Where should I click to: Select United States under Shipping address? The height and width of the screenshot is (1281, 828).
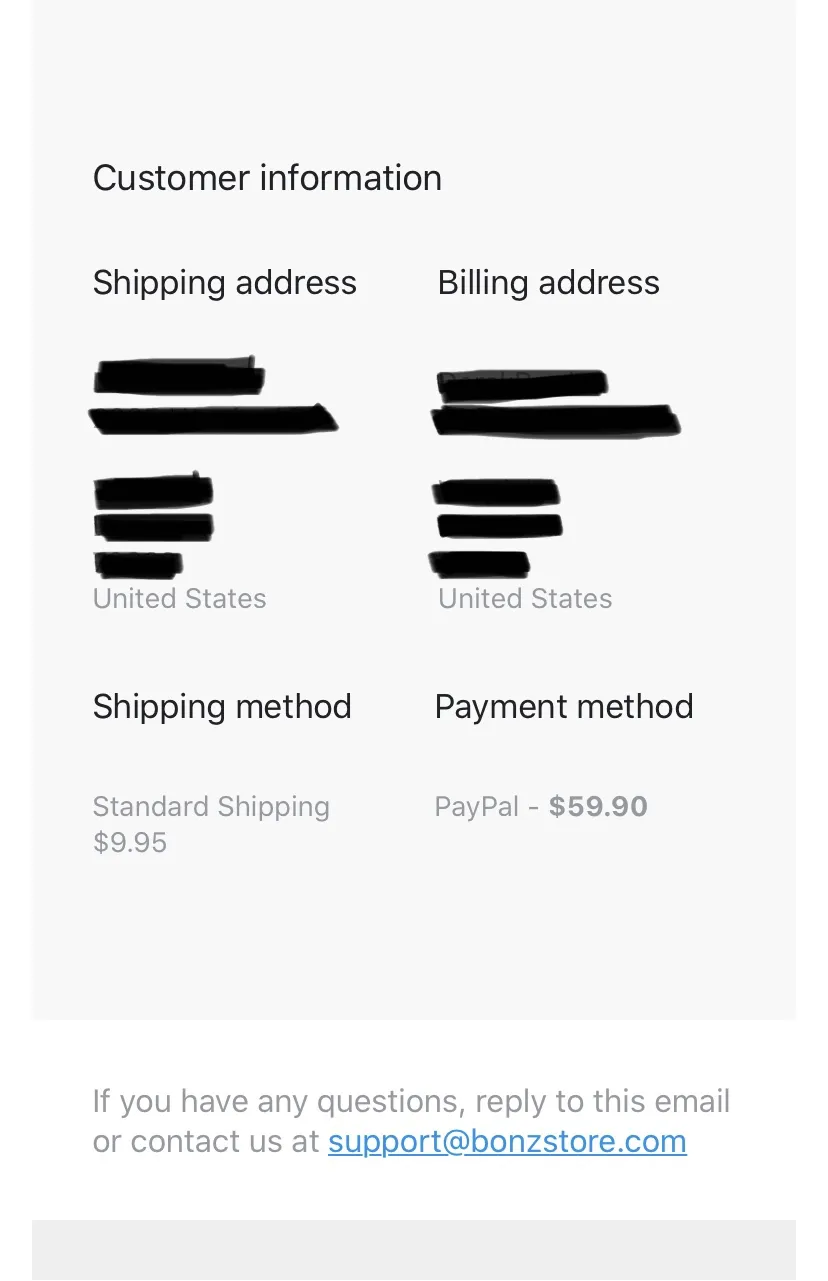[180, 599]
